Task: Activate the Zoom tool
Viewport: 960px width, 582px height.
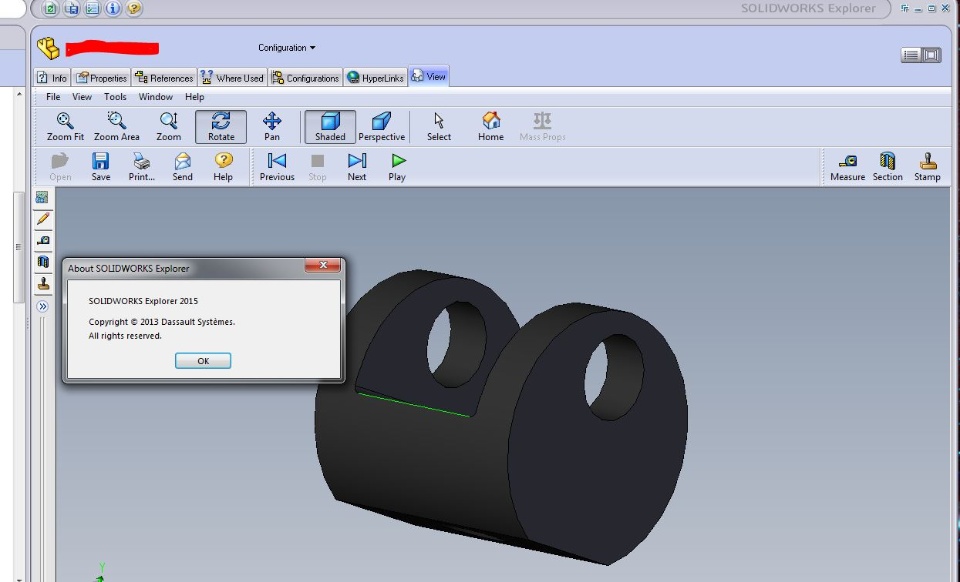Action: [168, 127]
